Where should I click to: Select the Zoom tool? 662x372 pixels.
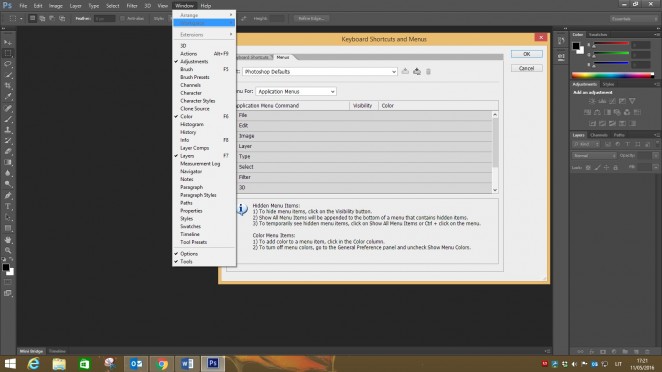pos(8,250)
